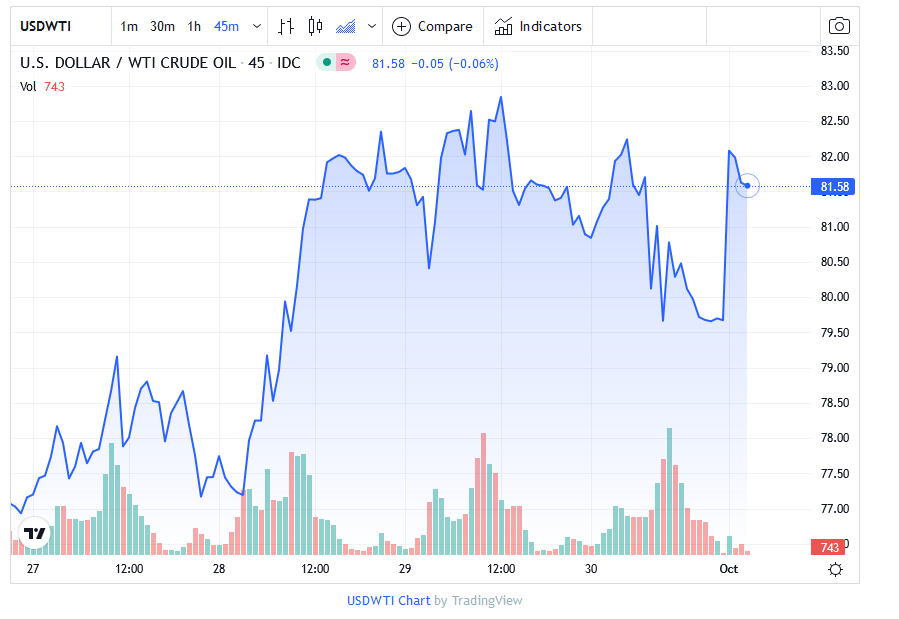899x619 pixels.
Task: Click the blue 81.58 price axis label
Action: (x=832, y=187)
